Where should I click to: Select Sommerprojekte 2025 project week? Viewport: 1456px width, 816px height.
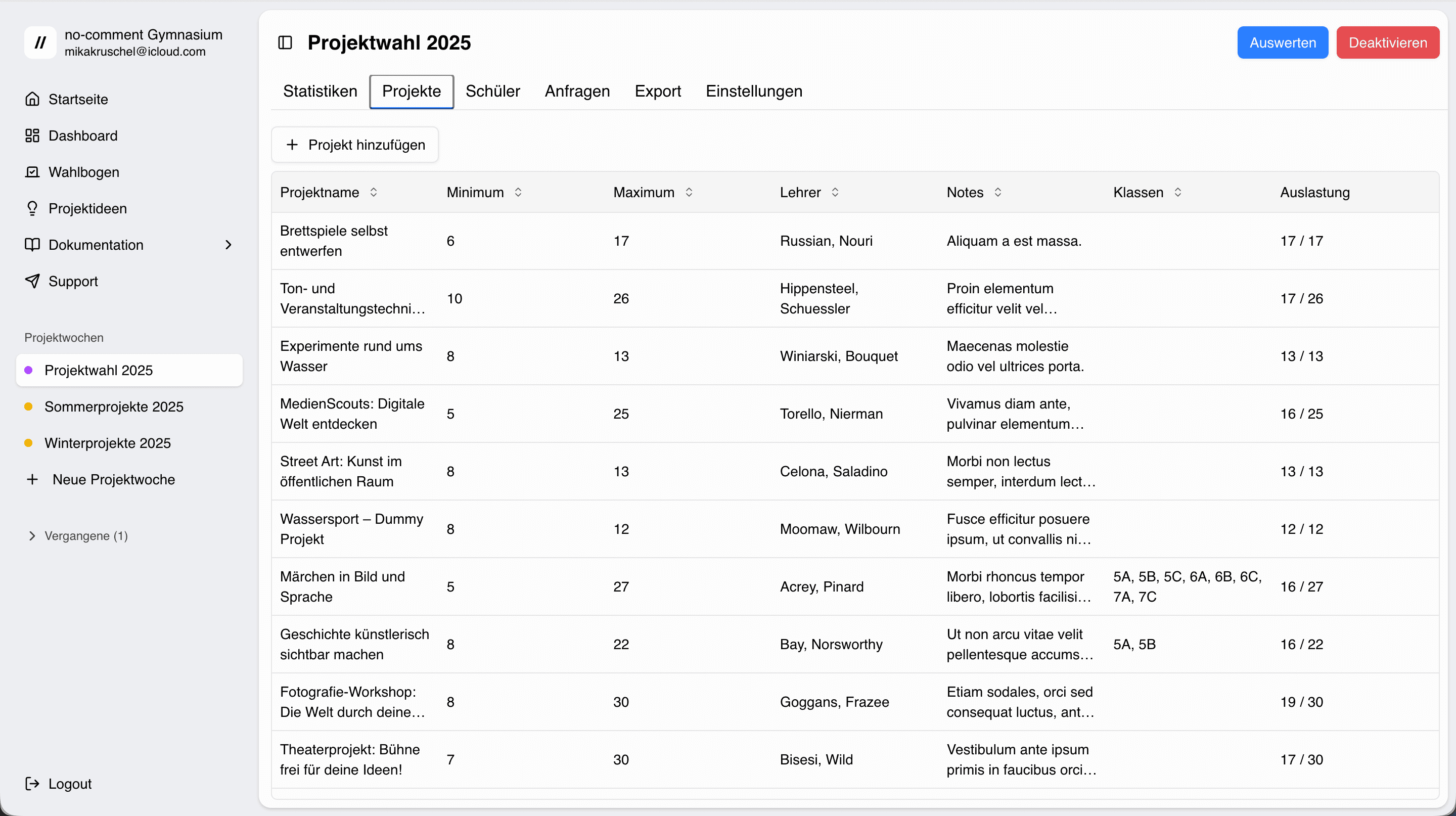[129, 406]
